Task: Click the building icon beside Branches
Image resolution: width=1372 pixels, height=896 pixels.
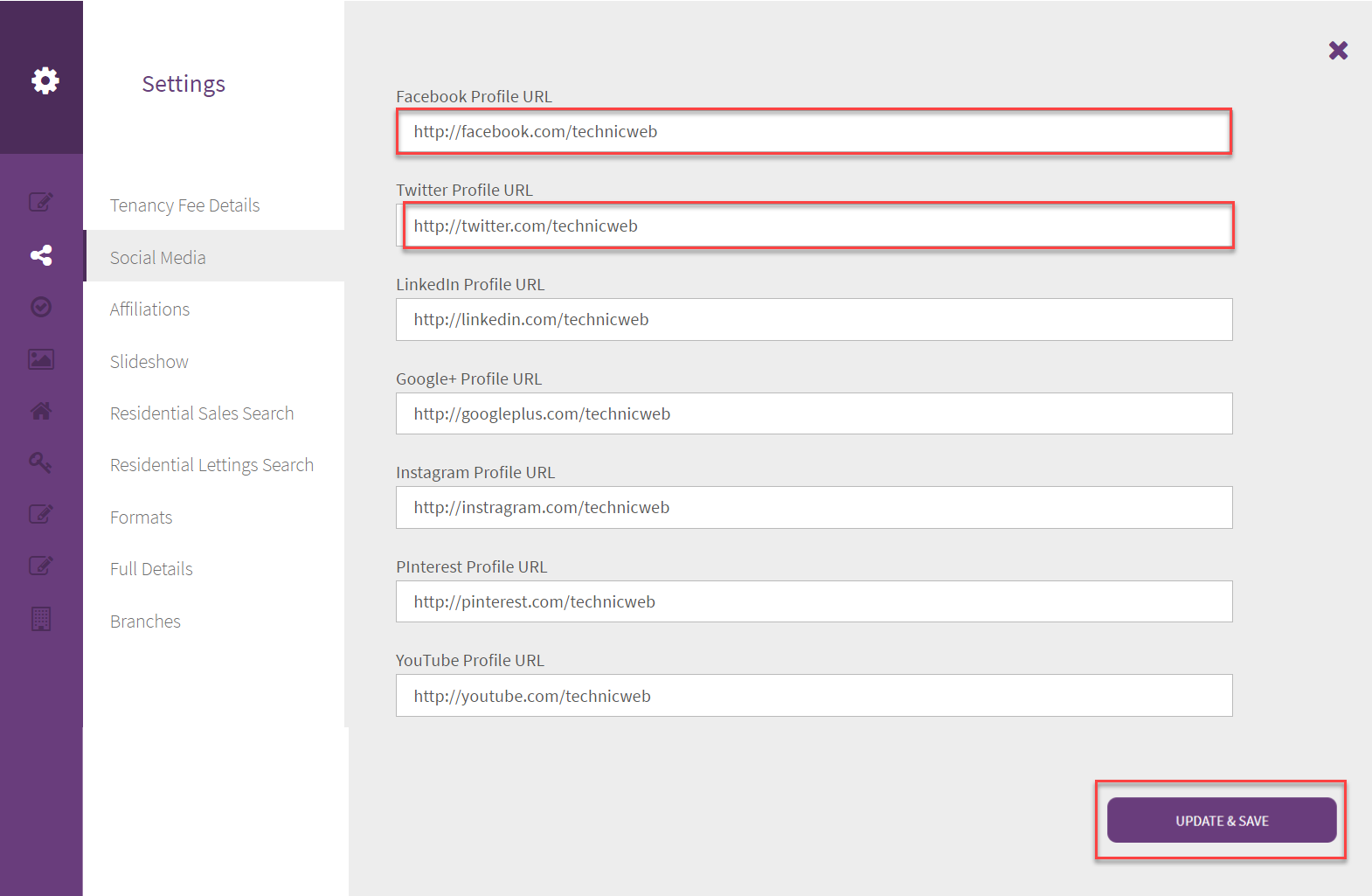Action: (x=41, y=619)
